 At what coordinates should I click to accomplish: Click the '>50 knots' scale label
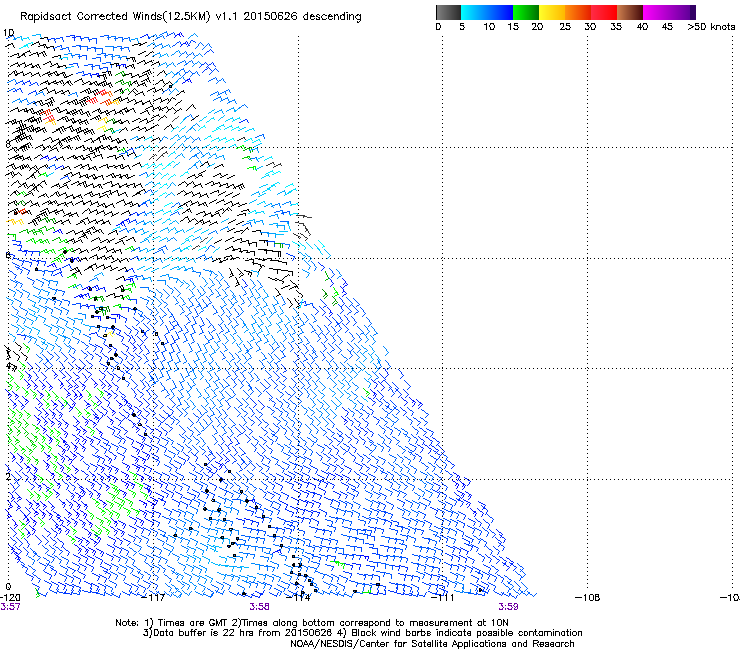[711, 27]
